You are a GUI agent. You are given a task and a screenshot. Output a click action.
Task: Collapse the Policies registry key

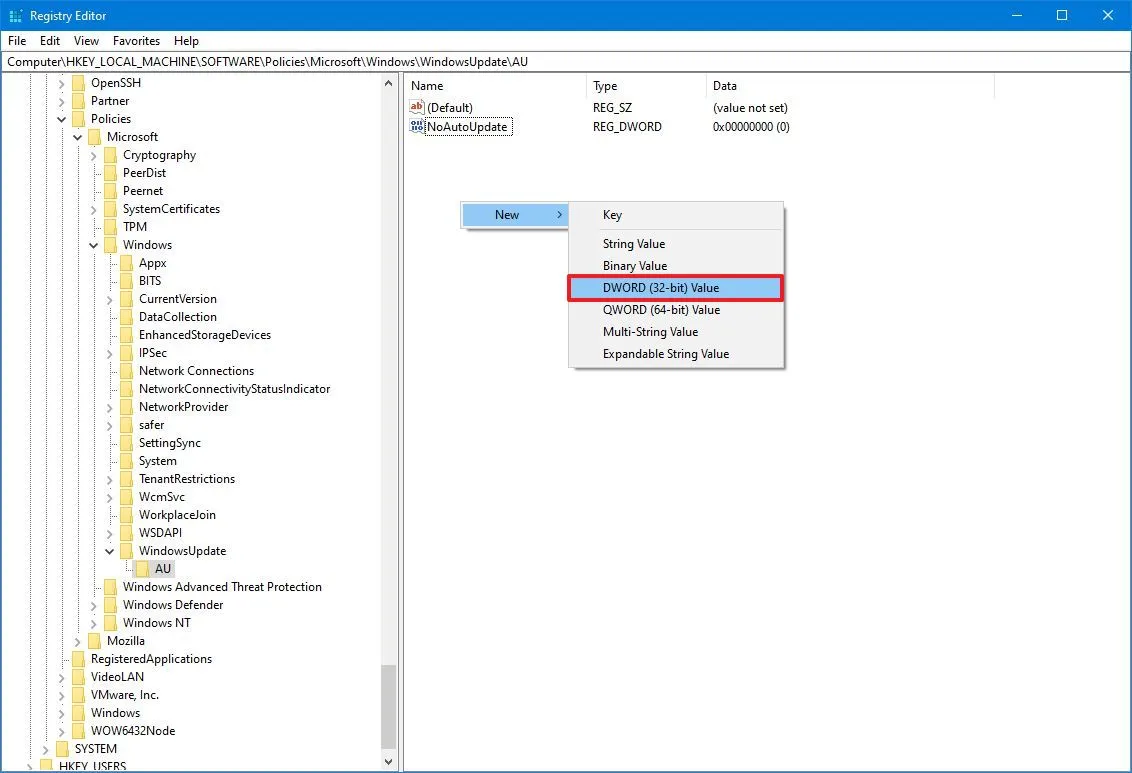(x=61, y=118)
